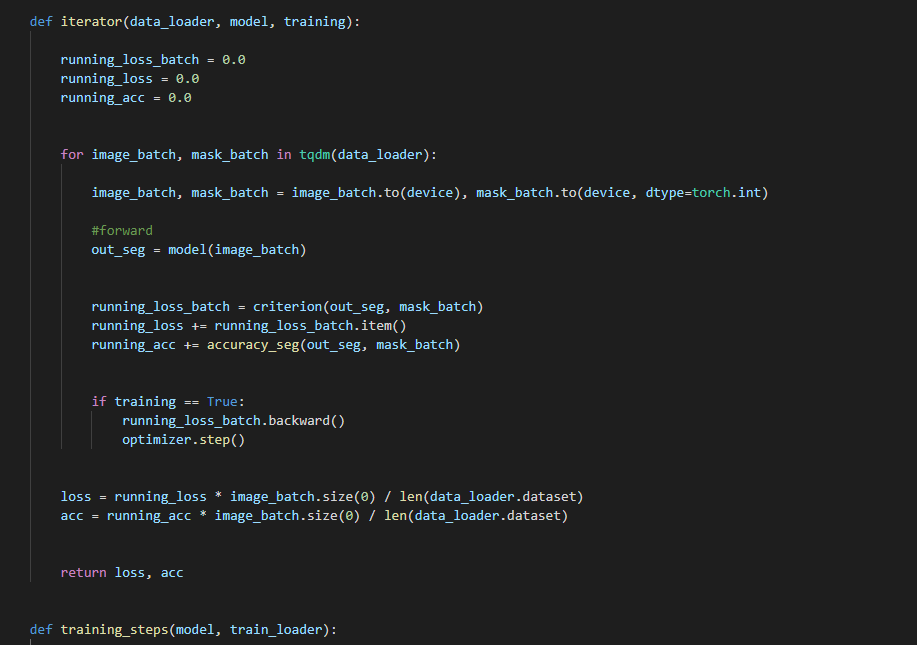Click the for loop keyword
917x645 pixels.
click(71, 155)
